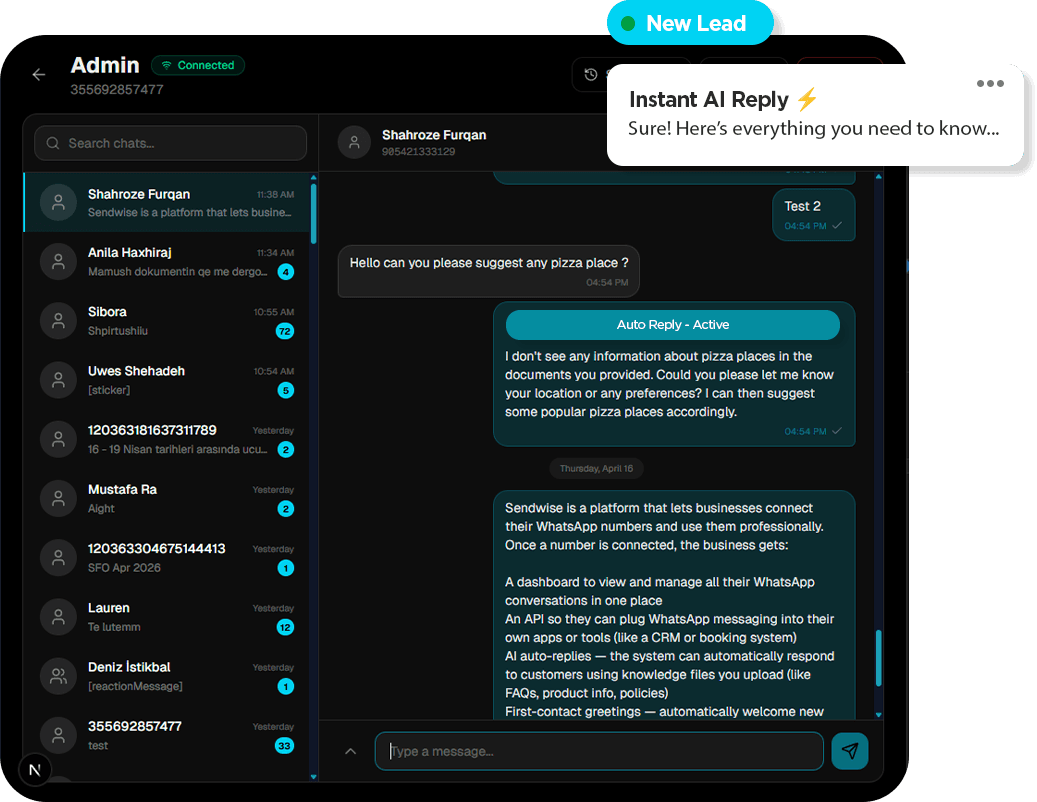Image resolution: width=1037 pixels, height=802 pixels.
Task: Open Sibora conversation
Action: pyautogui.click(x=167, y=321)
